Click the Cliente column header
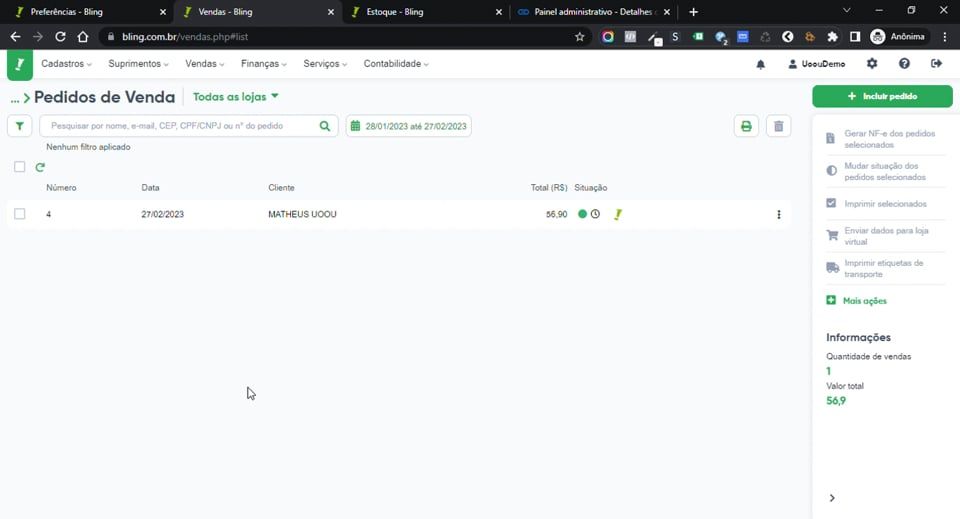Viewport: 960px width, 519px height. 281,188
